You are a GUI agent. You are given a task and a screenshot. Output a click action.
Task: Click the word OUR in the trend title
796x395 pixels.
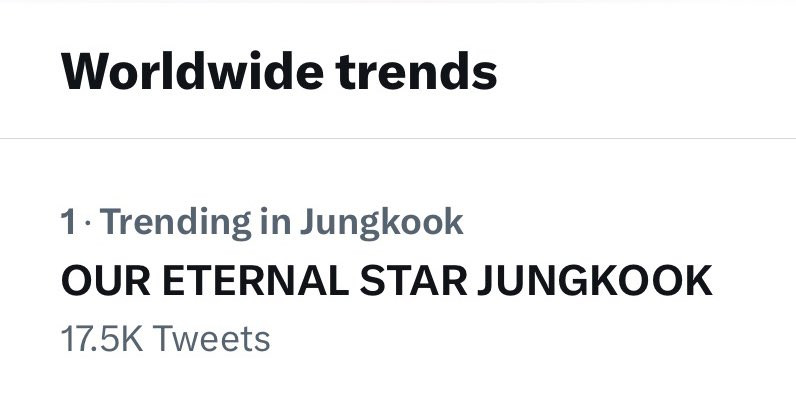tap(106, 281)
